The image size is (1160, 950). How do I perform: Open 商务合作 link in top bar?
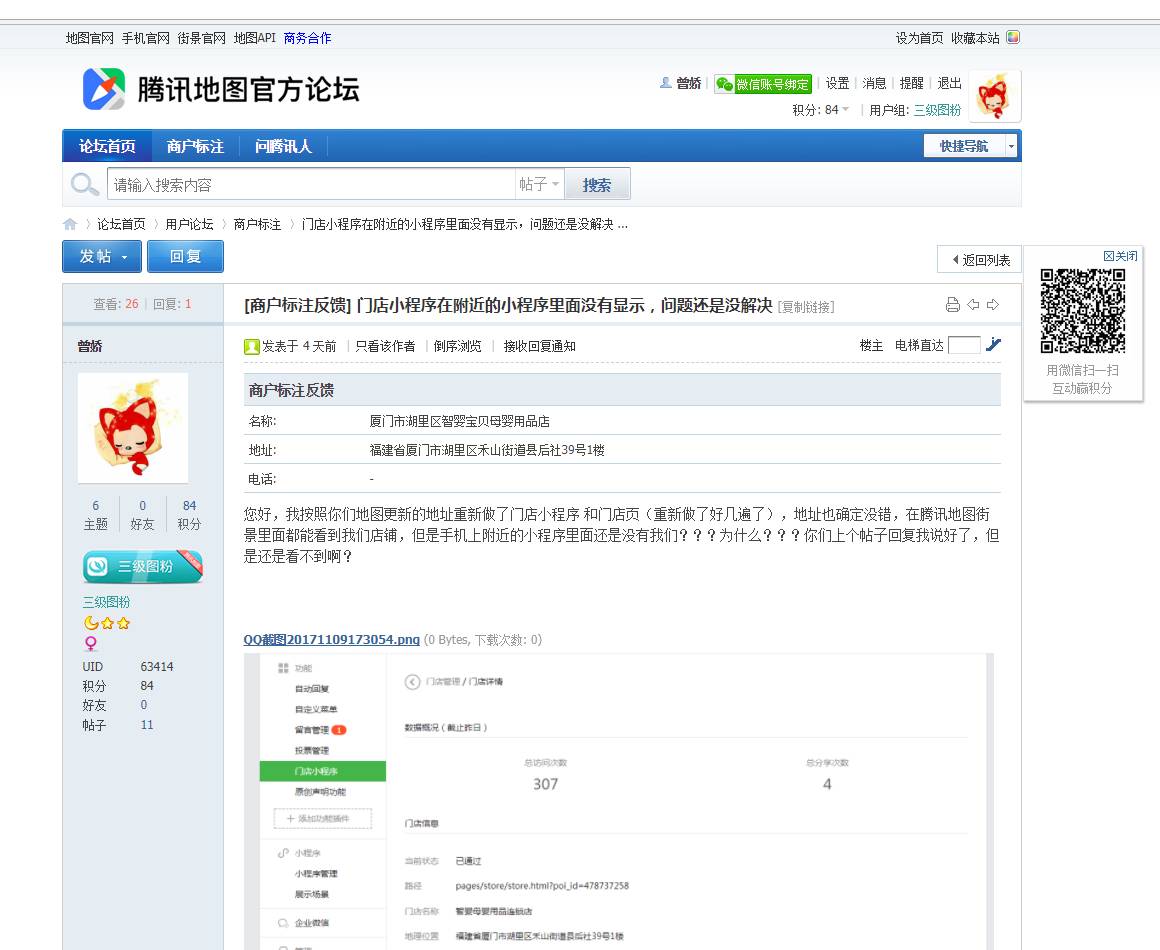click(x=307, y=38)
